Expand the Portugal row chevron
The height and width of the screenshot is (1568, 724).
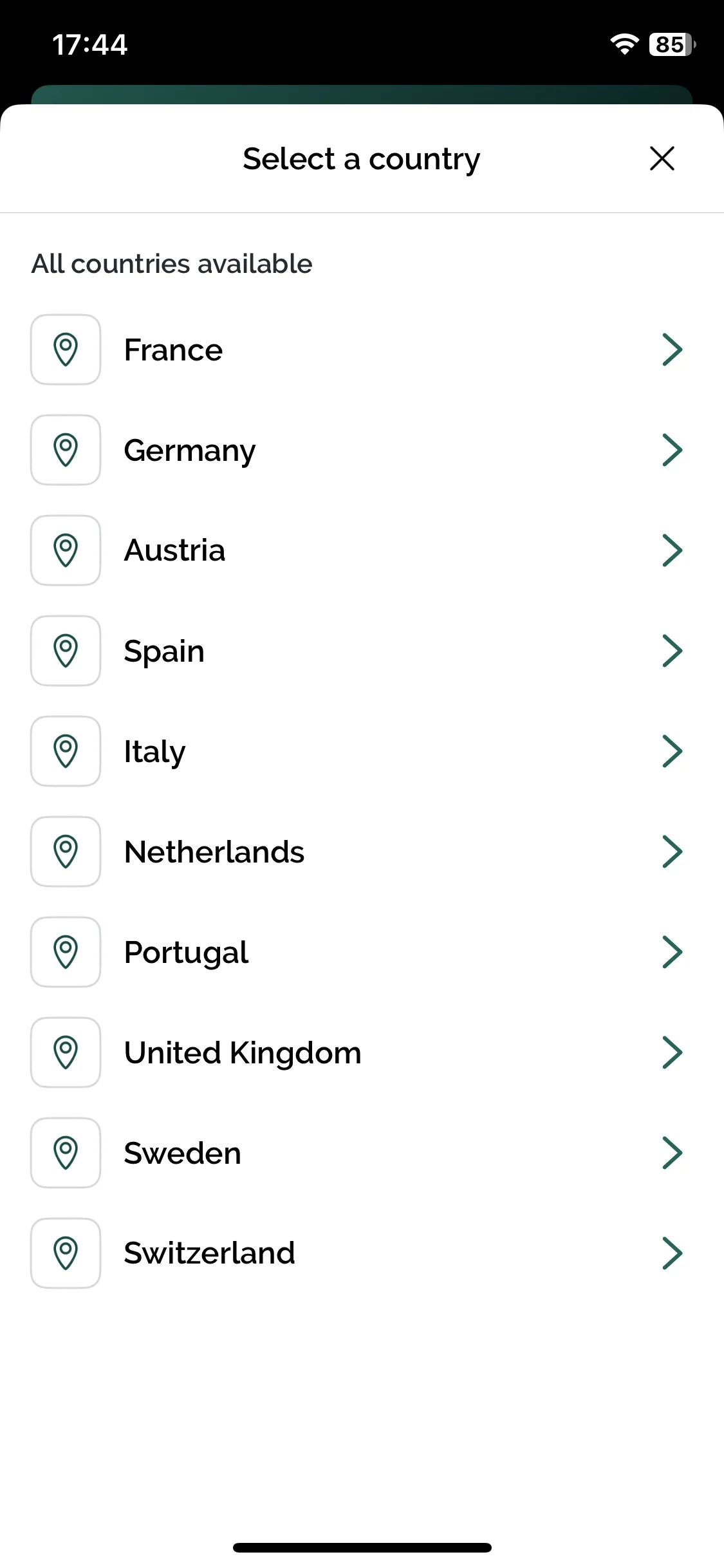point(672,952)
